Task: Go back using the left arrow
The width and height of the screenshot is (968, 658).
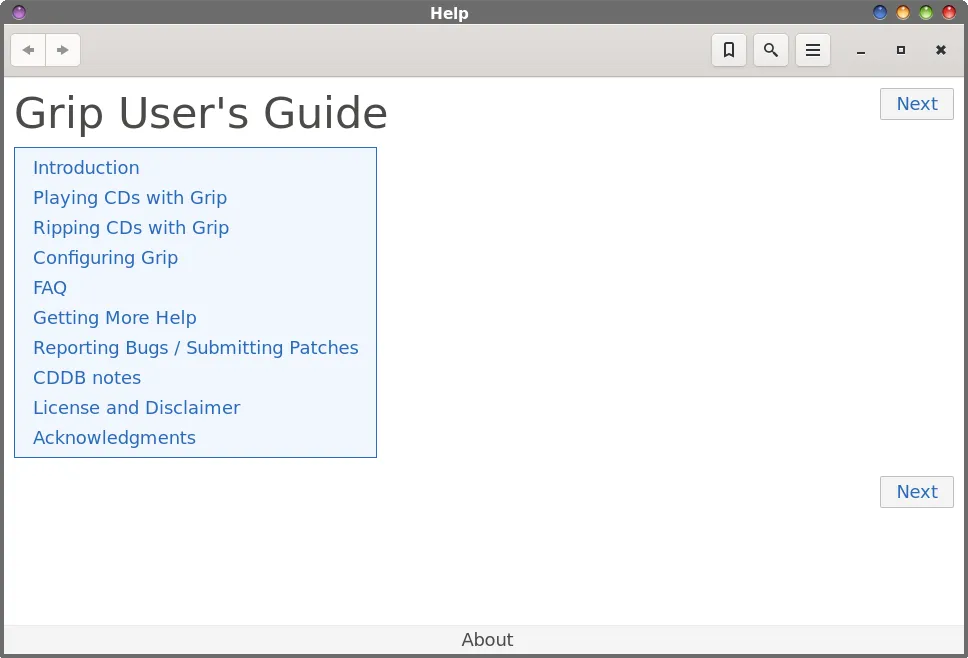Action: coord(28,50)
